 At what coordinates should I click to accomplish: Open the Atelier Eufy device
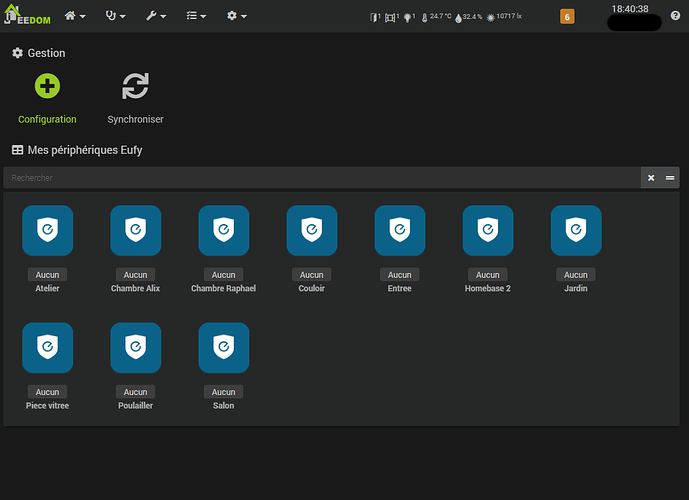47,230
